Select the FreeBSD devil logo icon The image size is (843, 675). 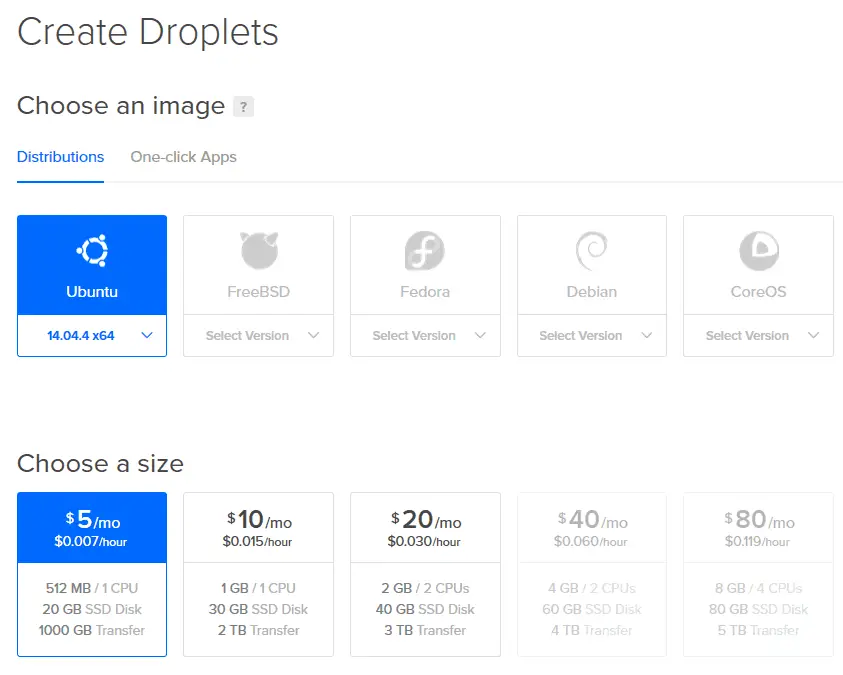point(259,250)
